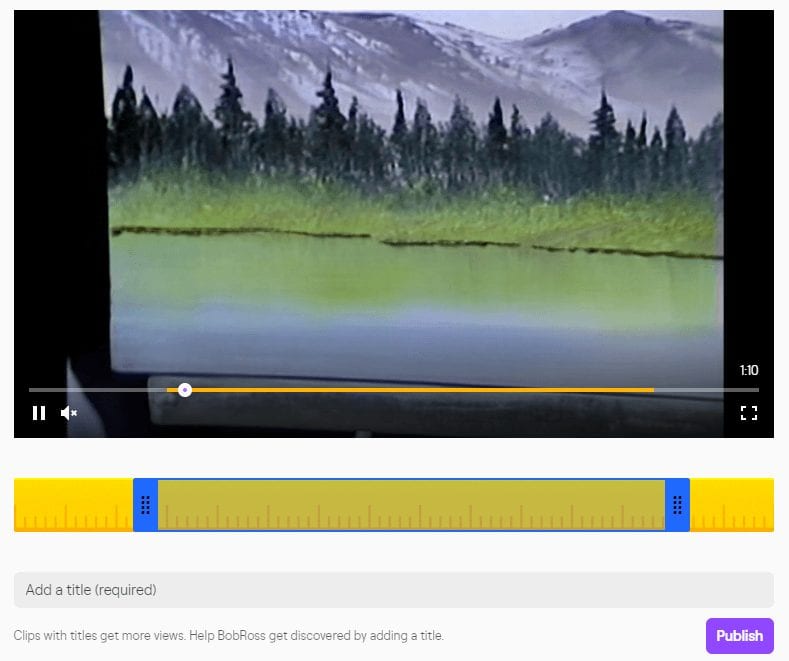This screenshot has height=661, width=789.
Task: Focus the 'Add a title (required)' field
Action: [x=393, y=590]
